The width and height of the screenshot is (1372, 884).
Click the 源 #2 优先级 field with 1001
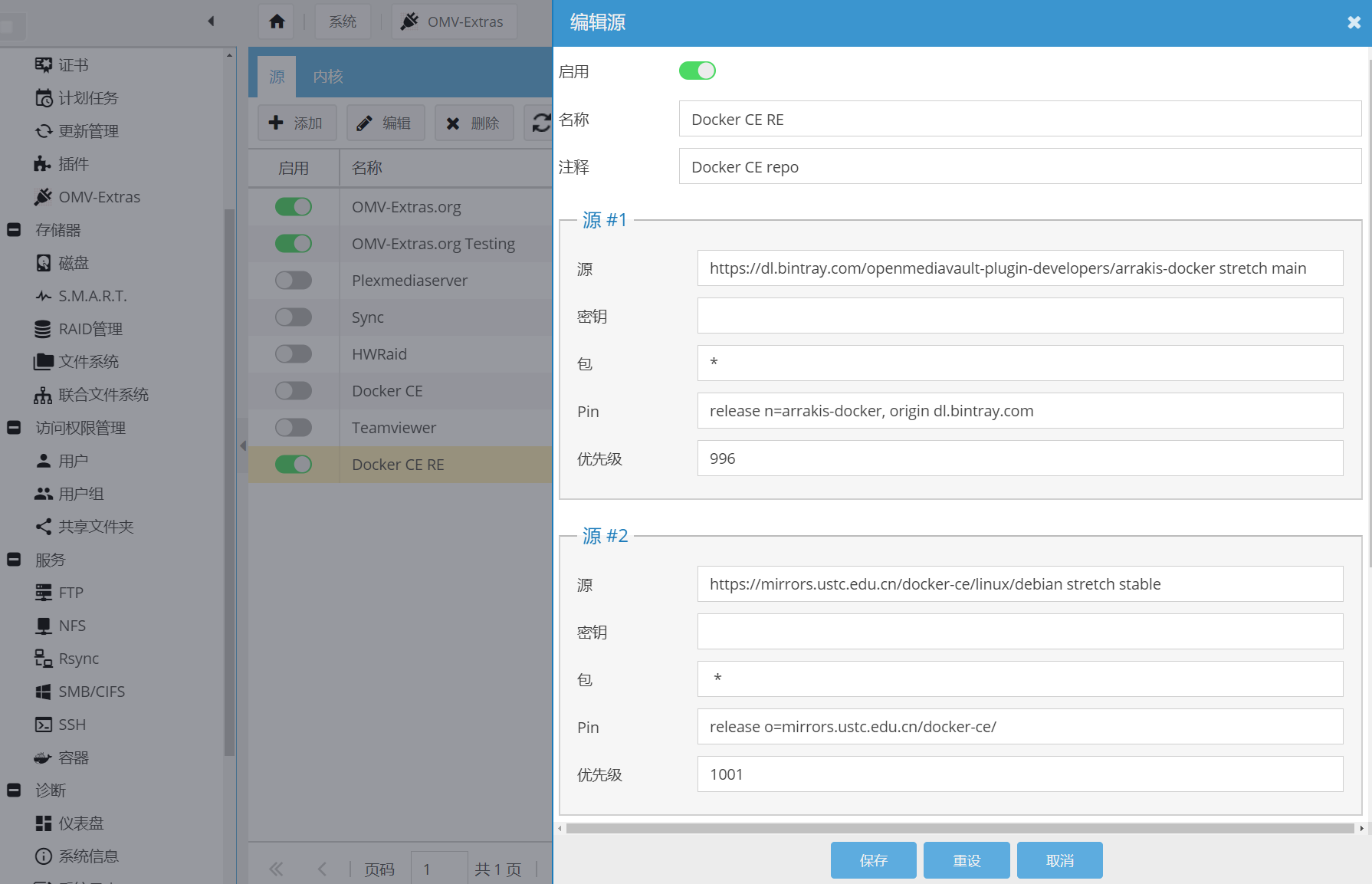pyautogui.click(x=1020, y=774)
